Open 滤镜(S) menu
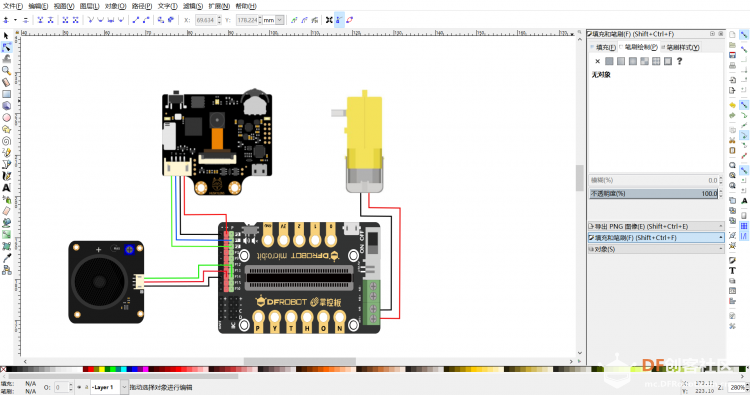This screenshot has height=395, width=750. click(193, 6)
